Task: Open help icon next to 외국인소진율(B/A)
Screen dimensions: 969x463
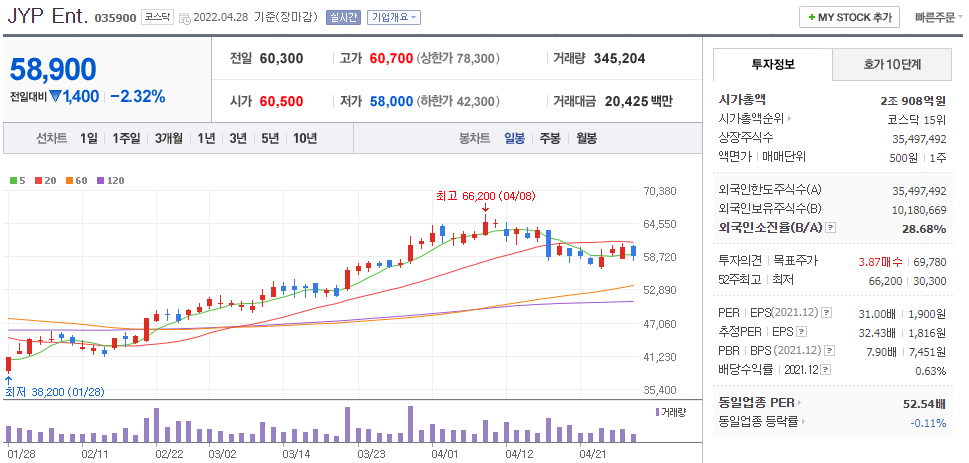Action: [831, 228]
